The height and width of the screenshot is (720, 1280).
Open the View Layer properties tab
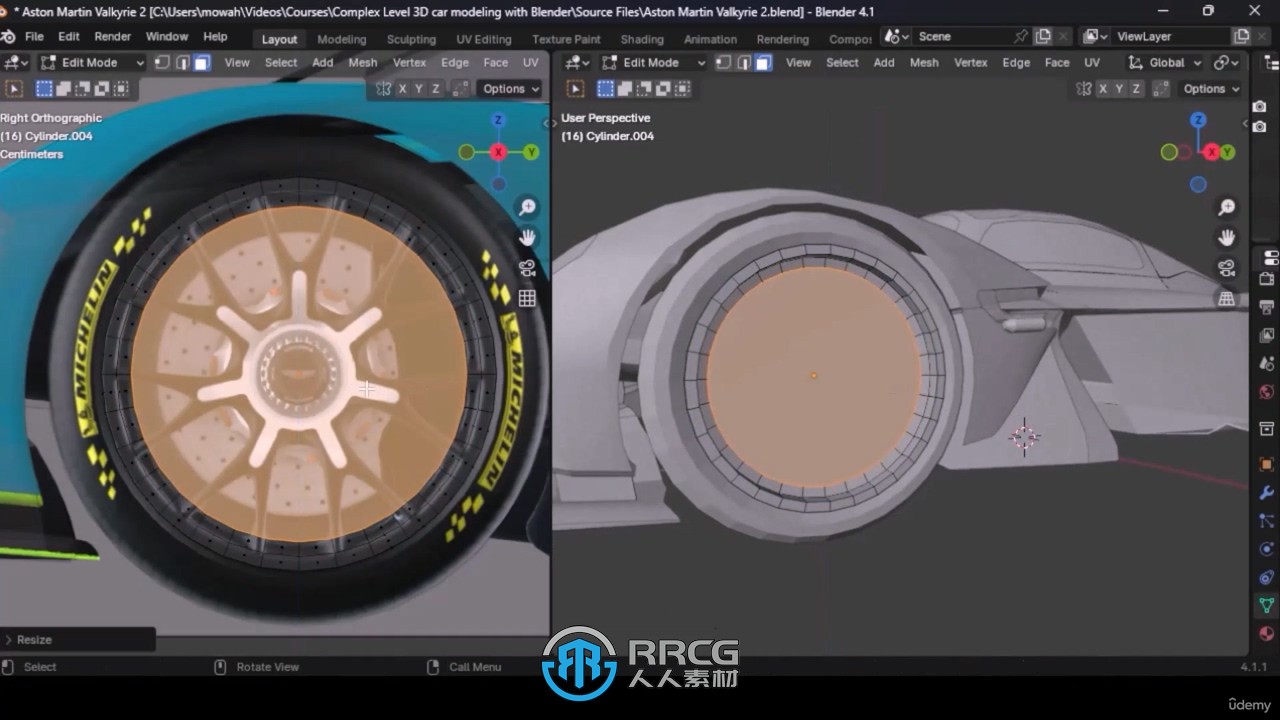1266,334
